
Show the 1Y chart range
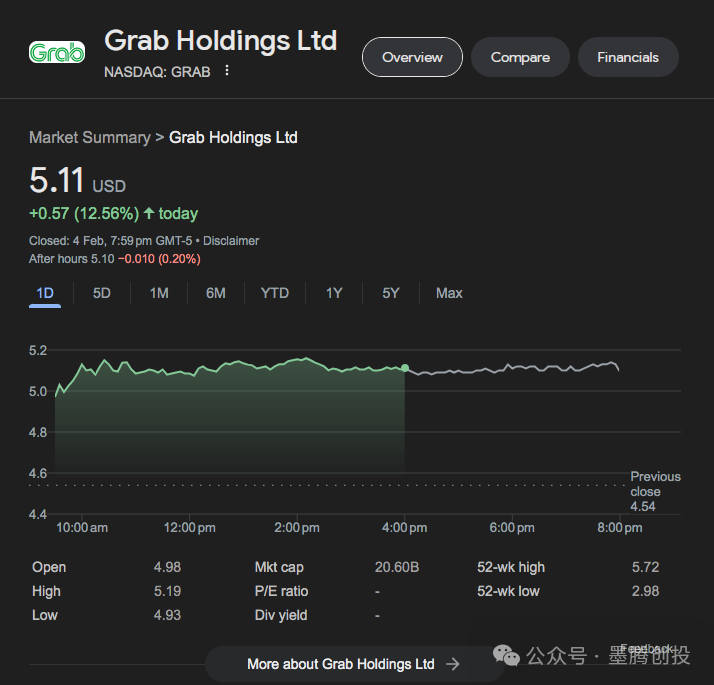(x=334, y=293)
